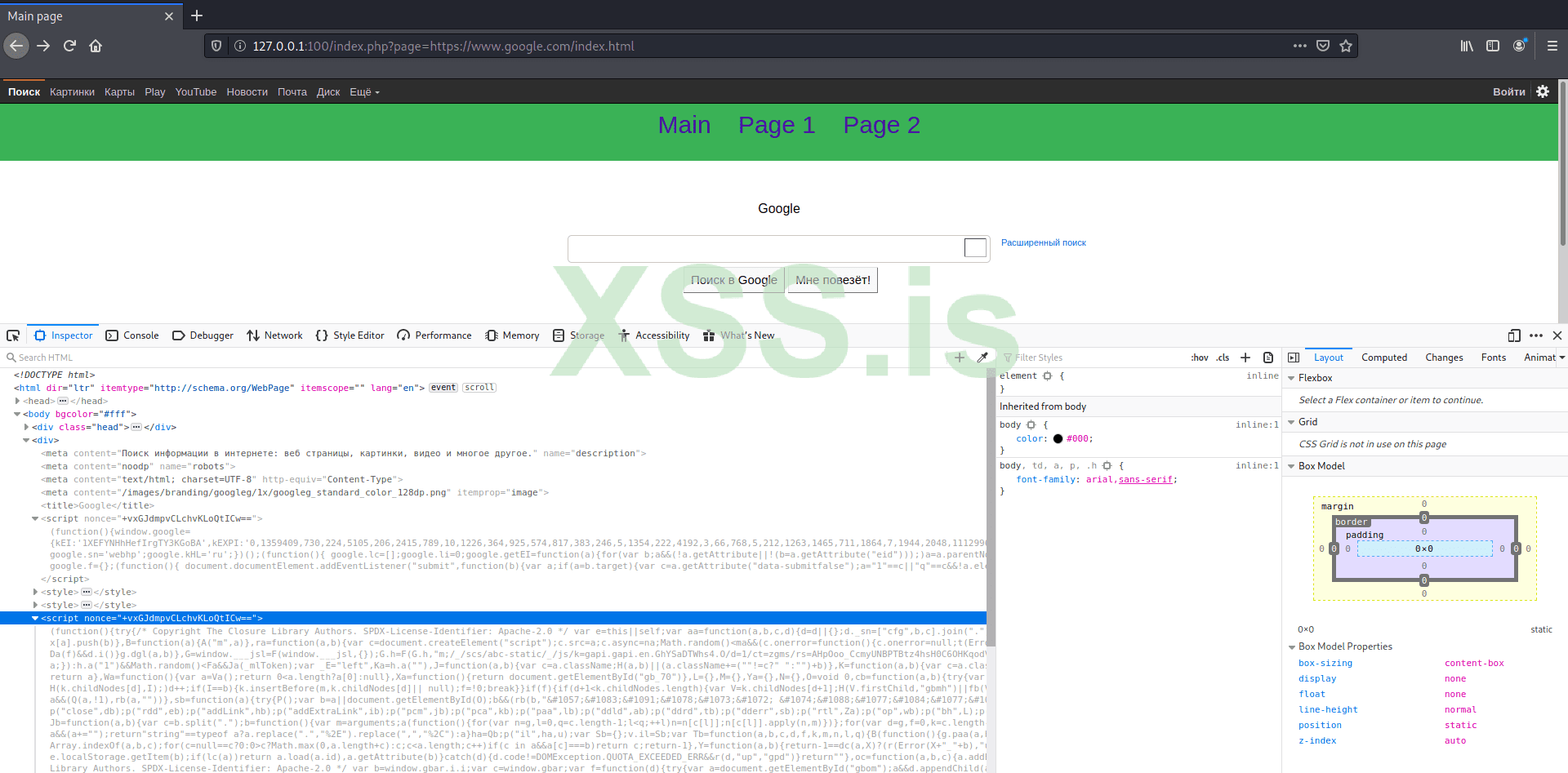Click the scroll badge on html node
The height and width of the screenshot is (773, 1568).
479,388
